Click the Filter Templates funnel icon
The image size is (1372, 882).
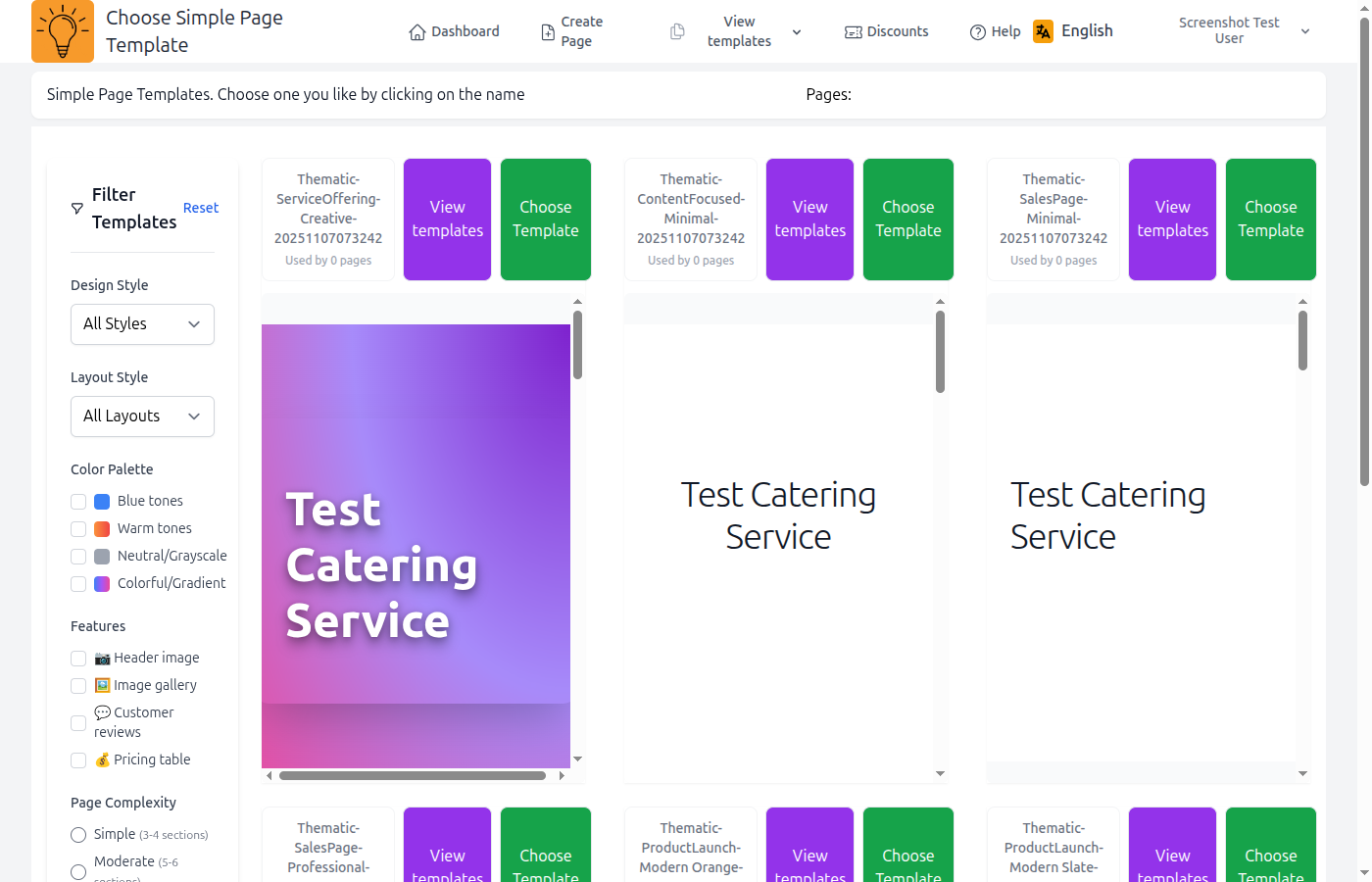[77, 209]
